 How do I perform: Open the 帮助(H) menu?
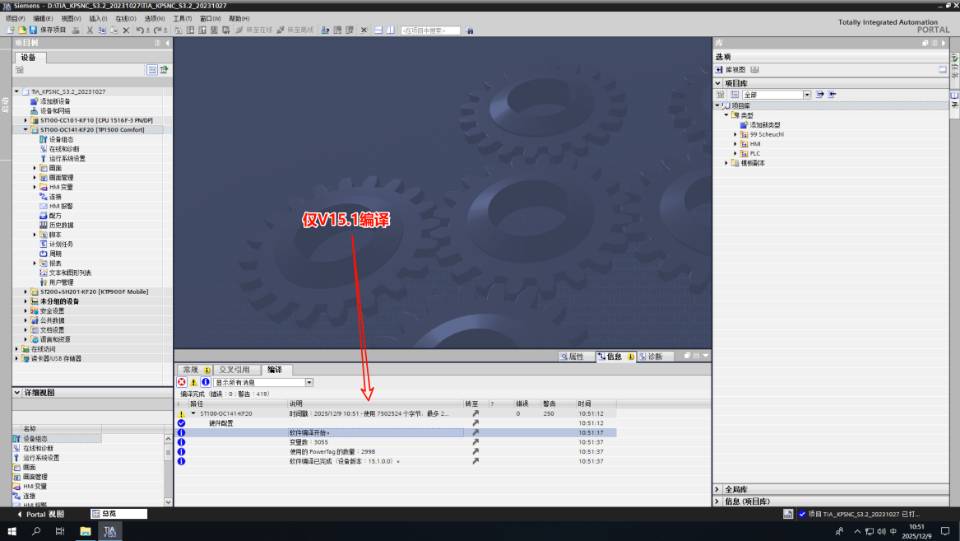[239, 18]
